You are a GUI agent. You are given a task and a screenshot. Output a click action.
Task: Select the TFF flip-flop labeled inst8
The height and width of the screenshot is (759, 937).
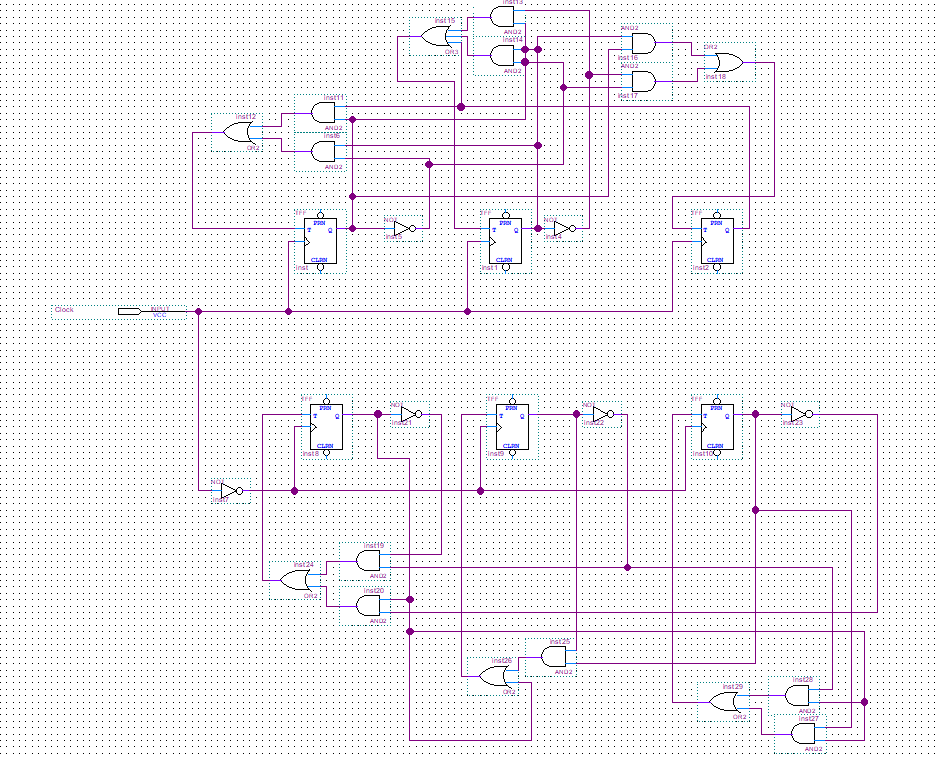point(326,427)
